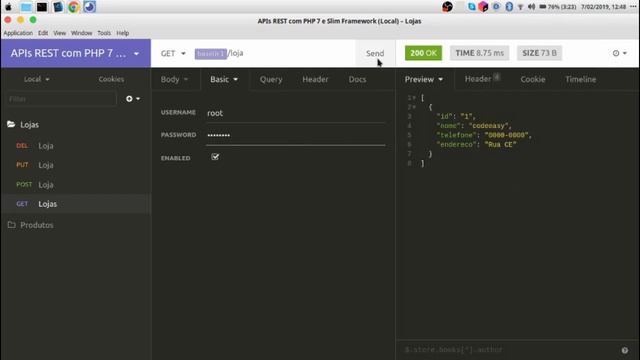Image resolution: width=640 pixels, height=360 pixels.
Task: Click the "codeeasy" value in JSON response
Action: [x=488, y=126]
